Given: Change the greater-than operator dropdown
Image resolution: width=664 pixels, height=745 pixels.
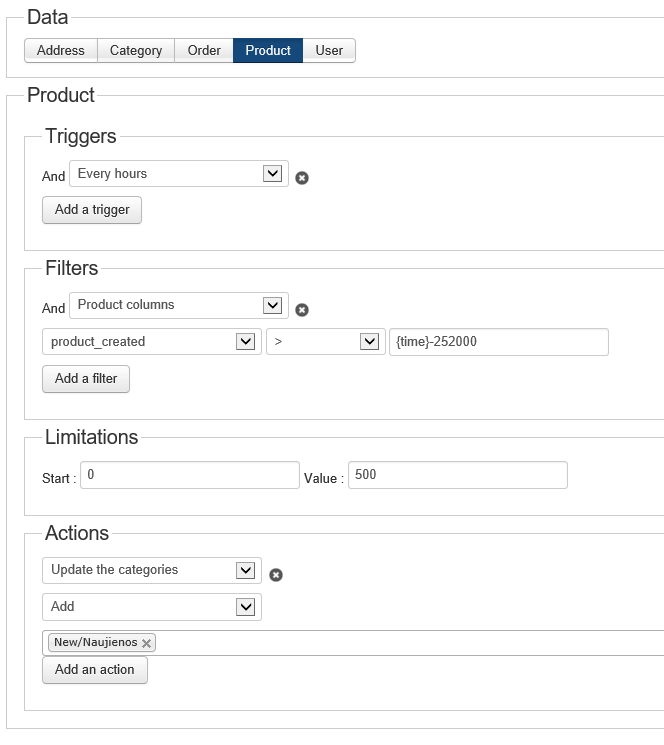Looking at the screenshot, I should [x=325, y=342].
